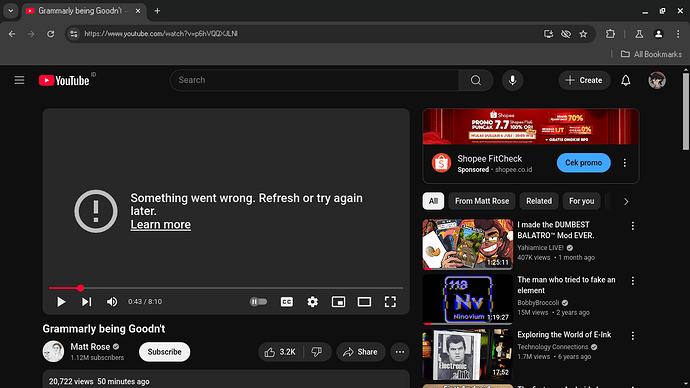Viewport: 690px width, 388px height.
Task: Open the YouTube hamburger guide menu
Action: tap(19, 80)
